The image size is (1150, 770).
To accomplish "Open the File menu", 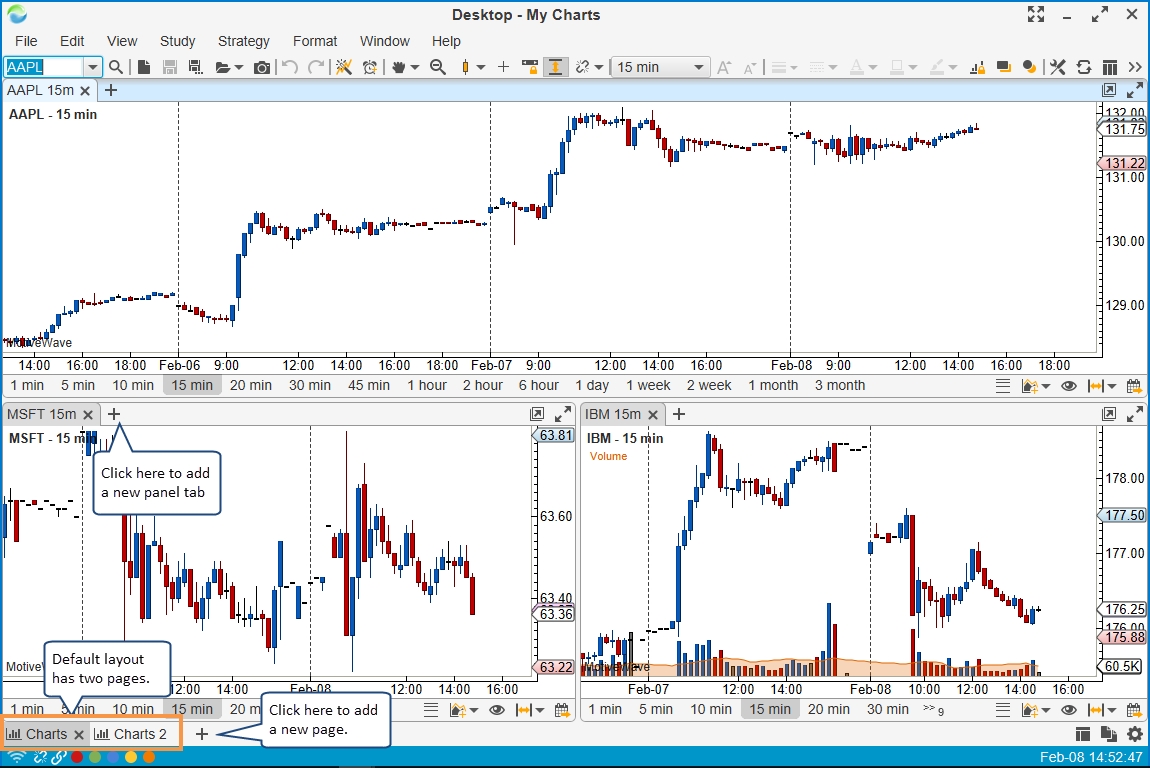I will (x=26, y=41).
